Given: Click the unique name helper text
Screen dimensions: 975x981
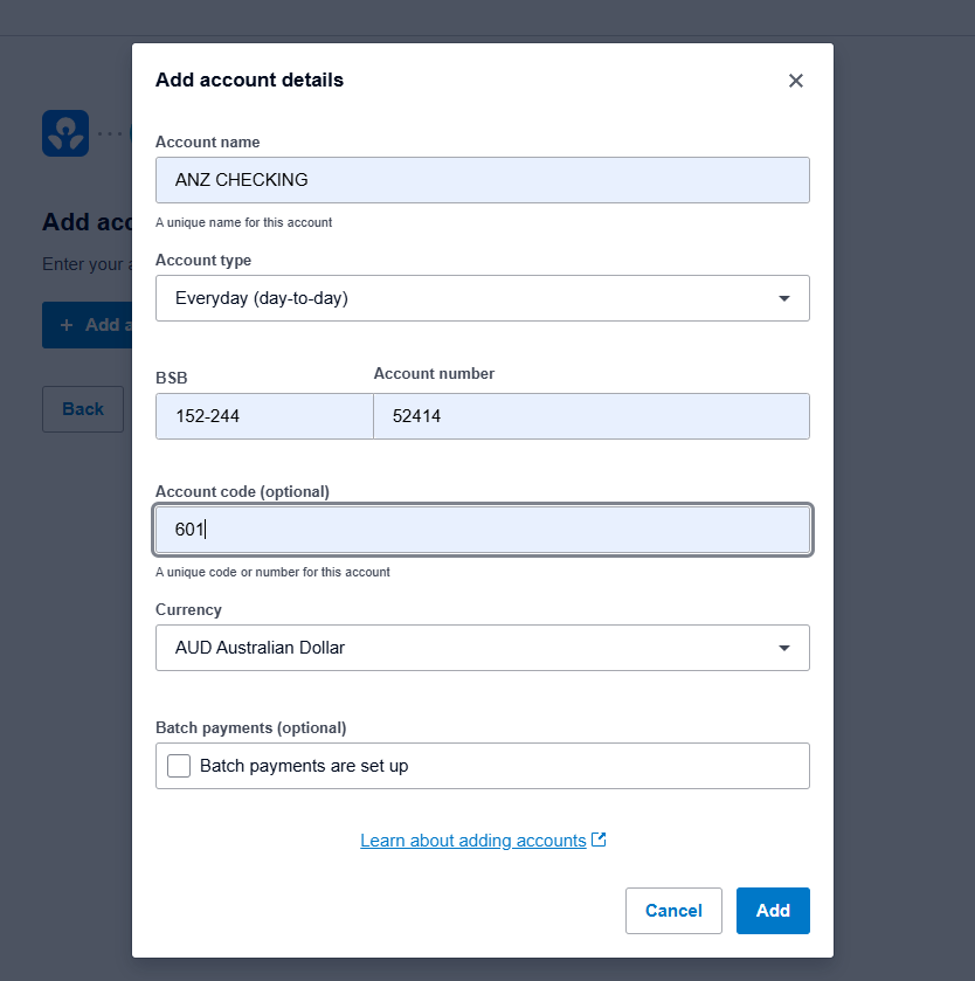Looking at the screenshot, I should point(243,223).
